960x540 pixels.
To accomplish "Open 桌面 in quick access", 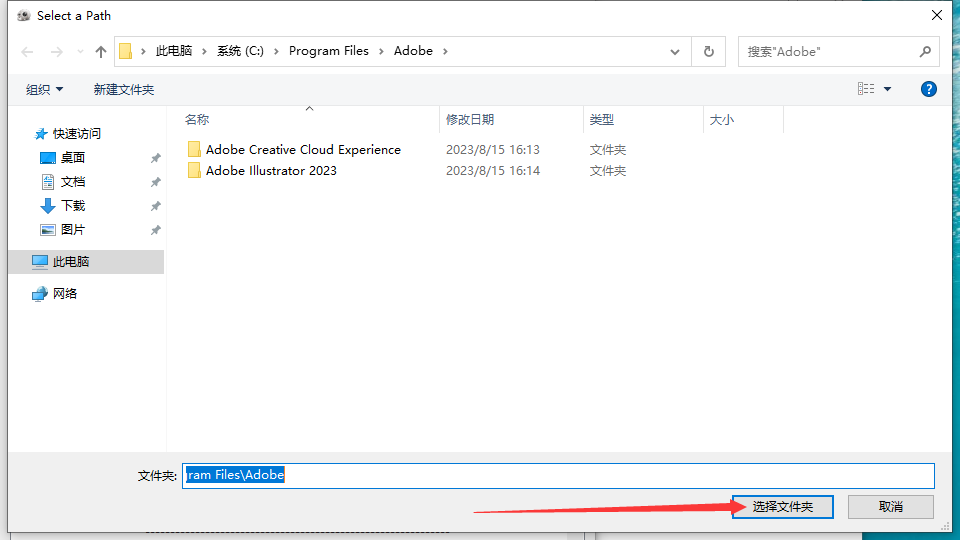I will click(x=73, y=158).
